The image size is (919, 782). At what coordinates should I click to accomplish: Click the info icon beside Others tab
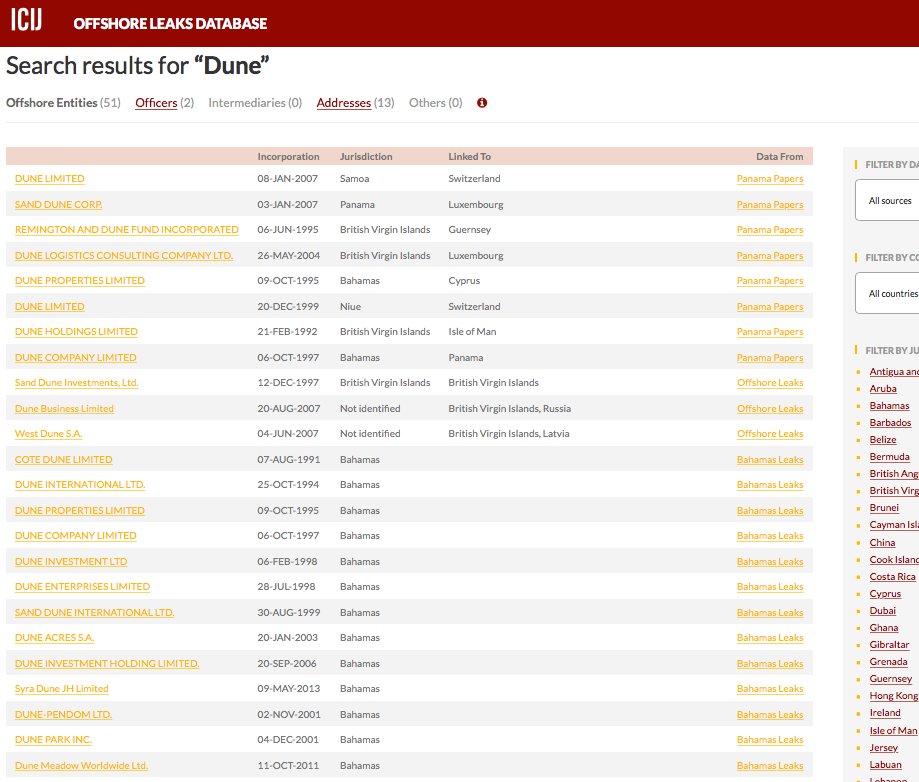click(x=482, y=103)
